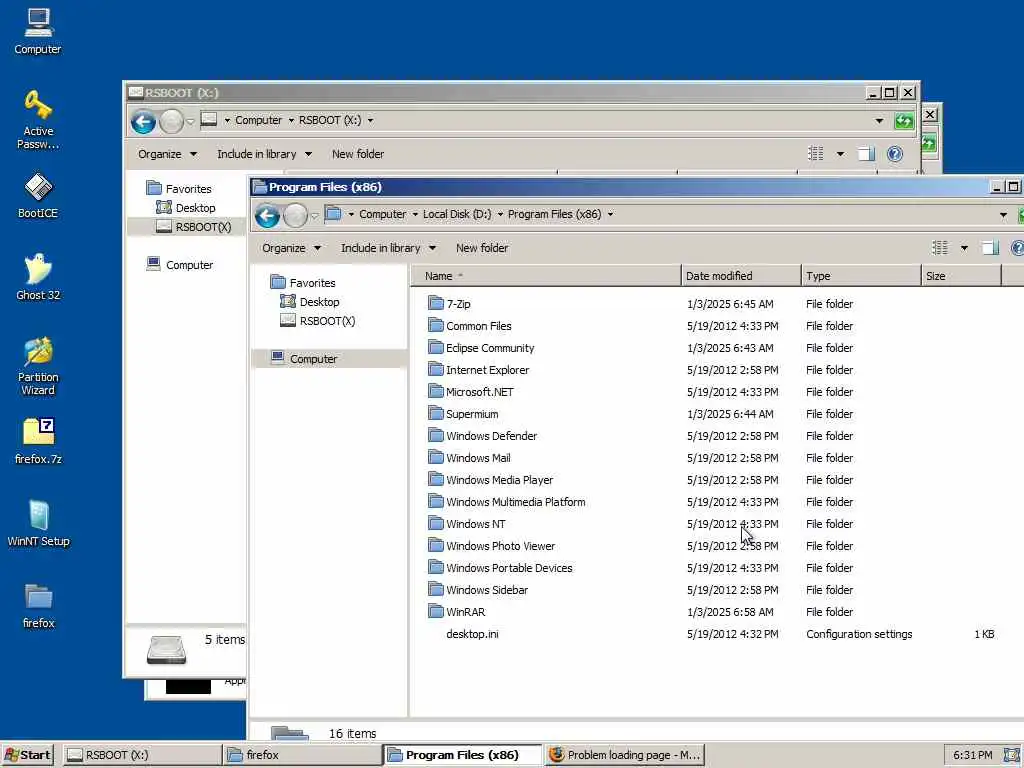1024x768 pixels.
Task: Switch to Problem loading page taskbar button
Action: (626, 755)
